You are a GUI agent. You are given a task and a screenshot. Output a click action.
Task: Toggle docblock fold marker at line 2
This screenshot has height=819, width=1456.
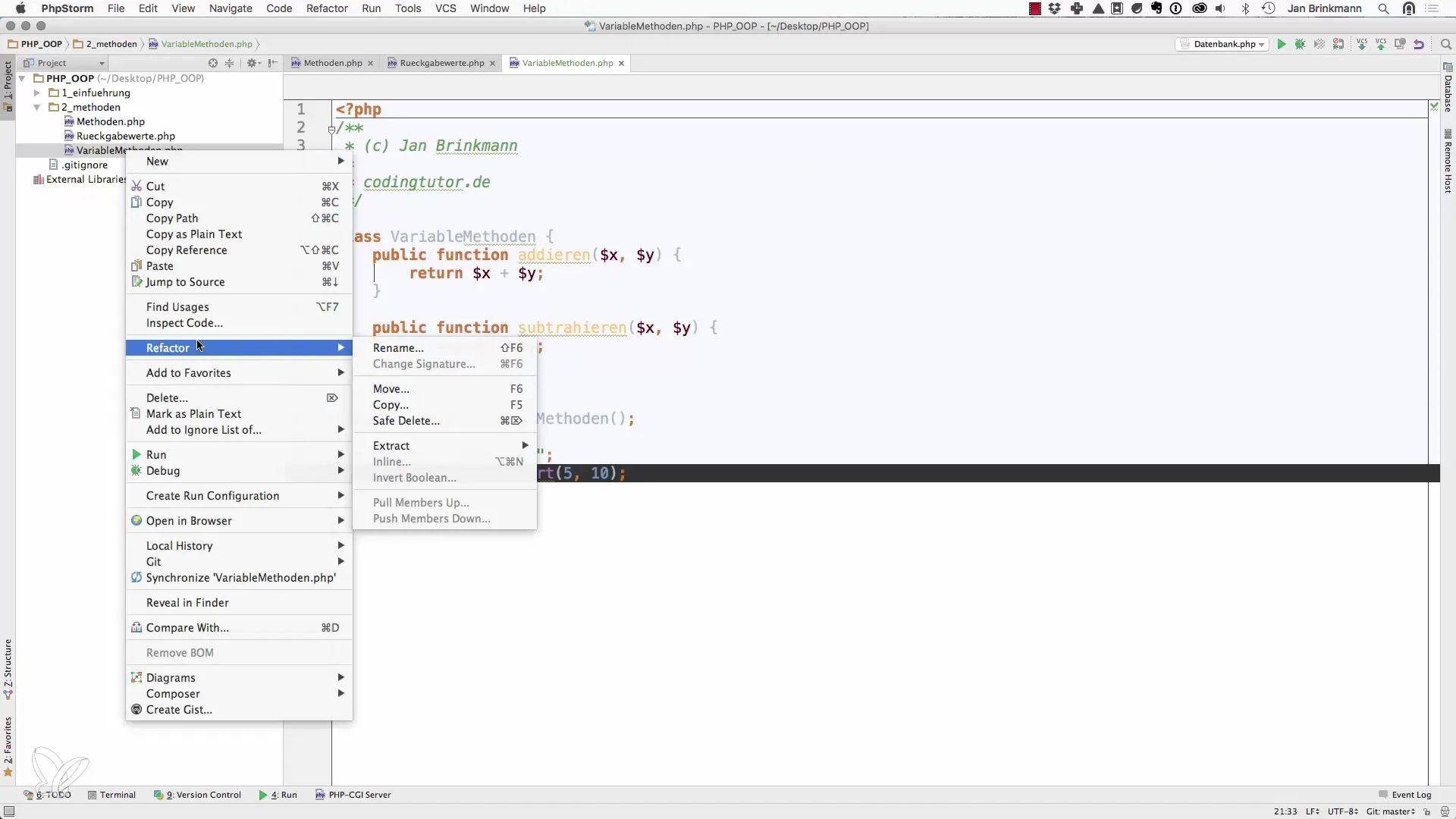pyautogui.click(x=331, y=129)
